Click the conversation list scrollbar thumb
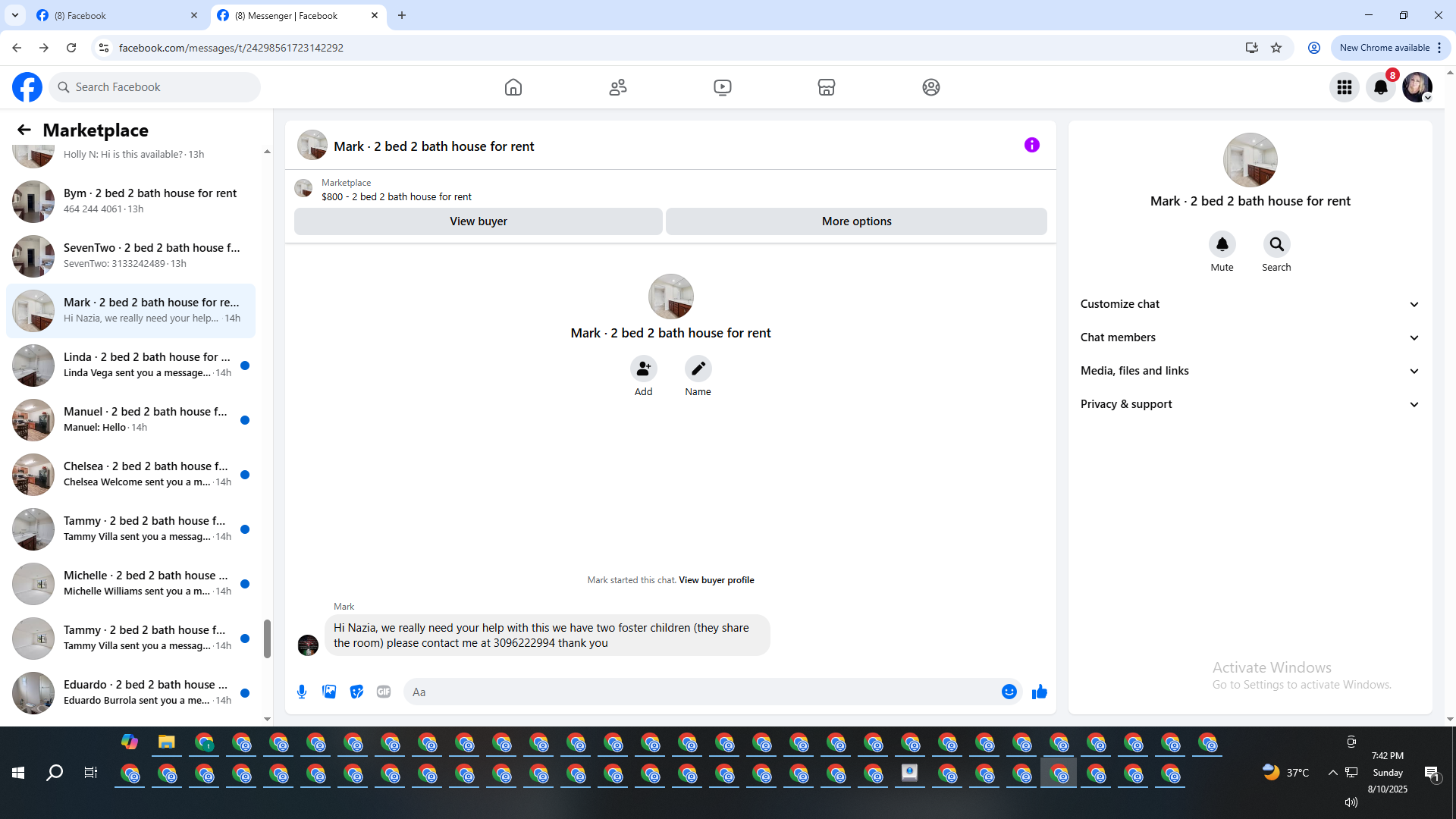 point(267,639)
